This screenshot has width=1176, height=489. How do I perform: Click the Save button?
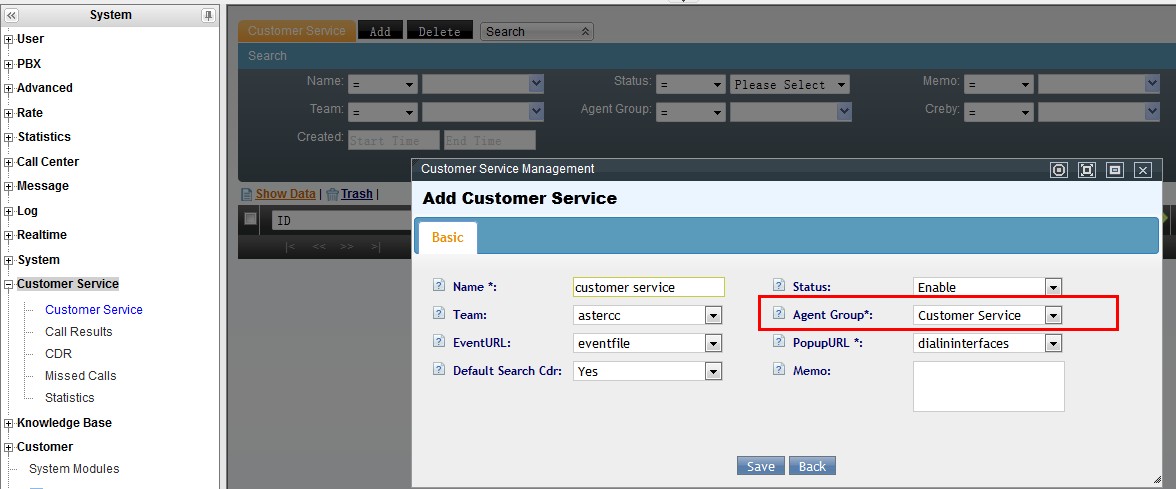tap(760, 466)
